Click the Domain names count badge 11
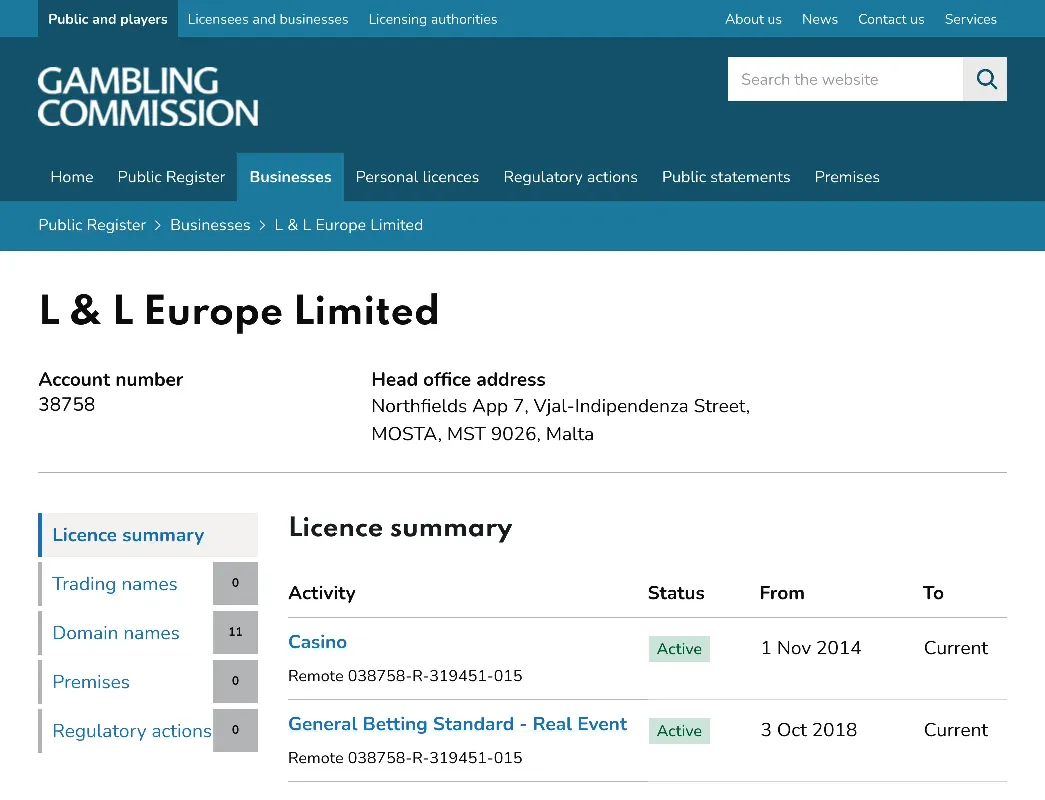The width and height of the screenshot is (1045, 800). [x=235, y=632]
